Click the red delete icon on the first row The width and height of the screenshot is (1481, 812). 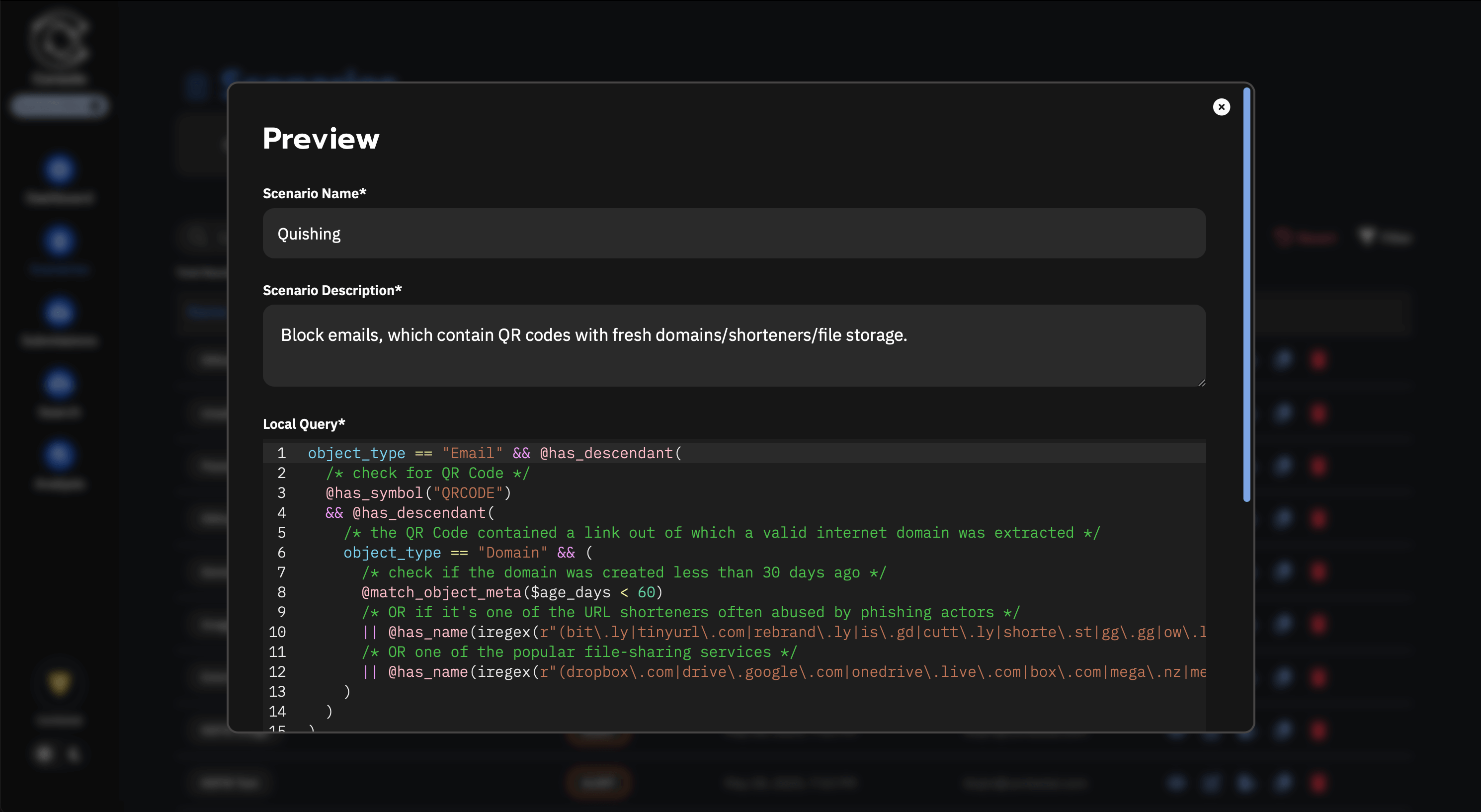click(x=1319, y=359)
